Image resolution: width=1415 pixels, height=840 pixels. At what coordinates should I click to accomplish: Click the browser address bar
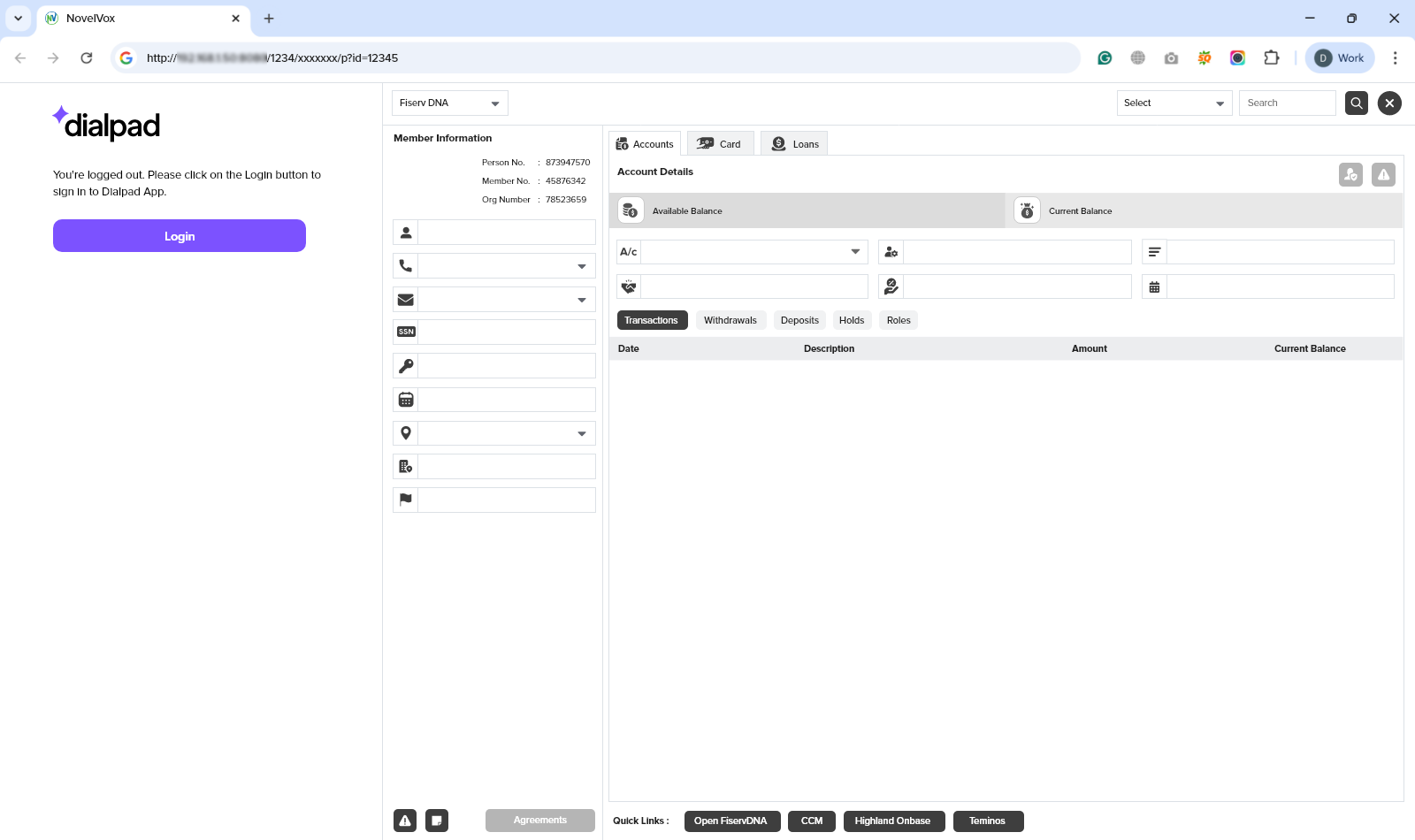tap(595, 58)
